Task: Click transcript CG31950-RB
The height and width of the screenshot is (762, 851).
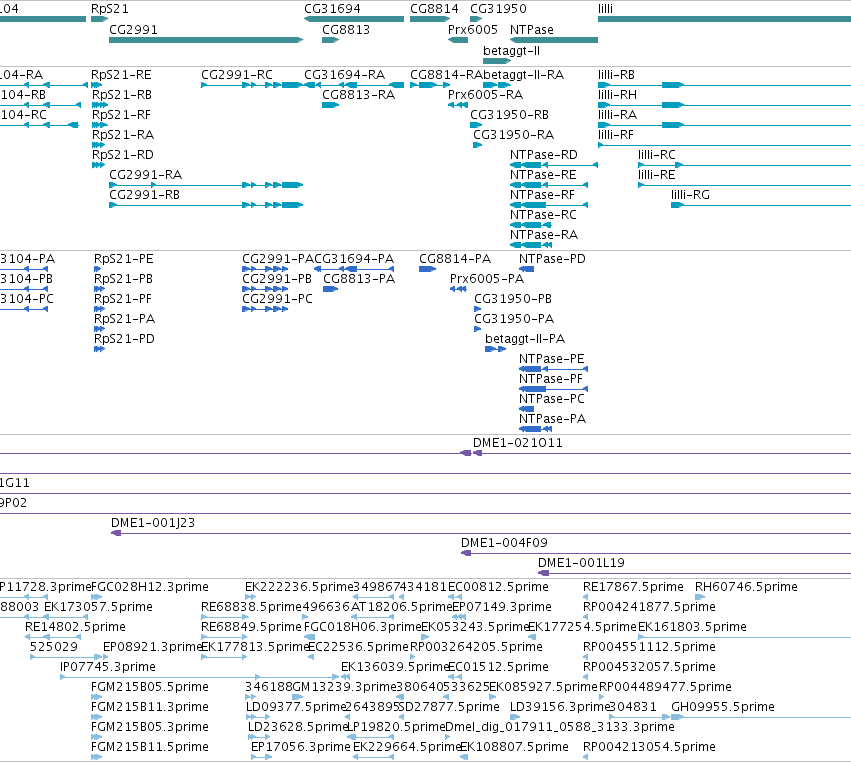Action: 510,115
